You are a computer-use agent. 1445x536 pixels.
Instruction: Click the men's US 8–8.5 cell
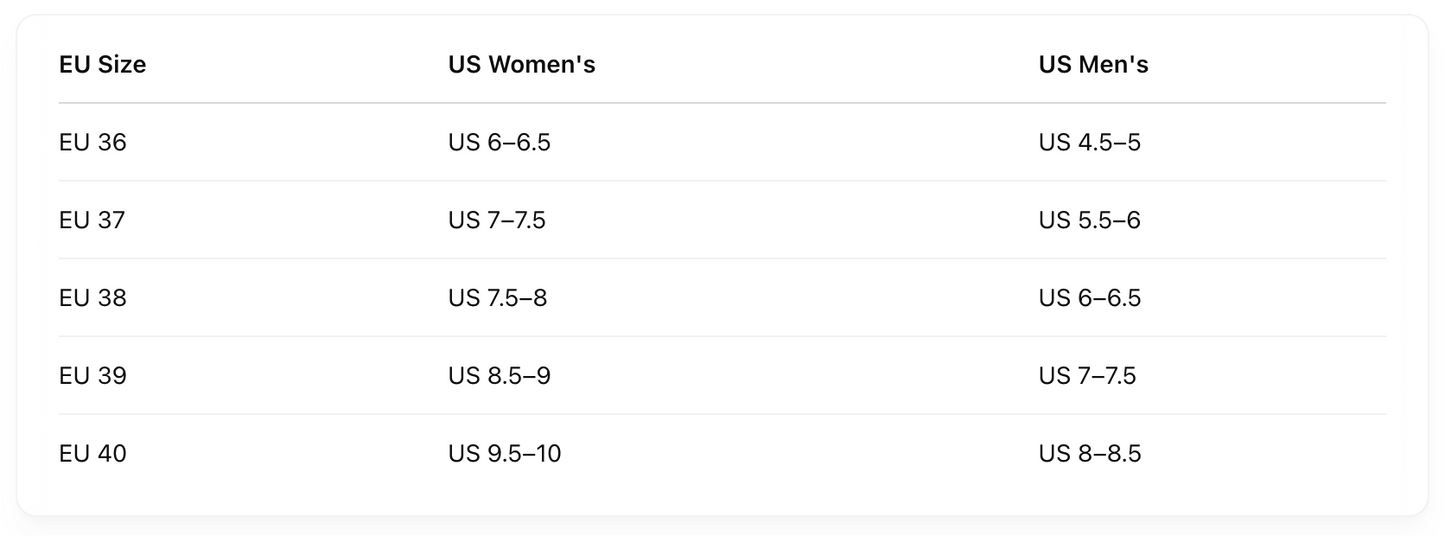tap(1089, 454)
